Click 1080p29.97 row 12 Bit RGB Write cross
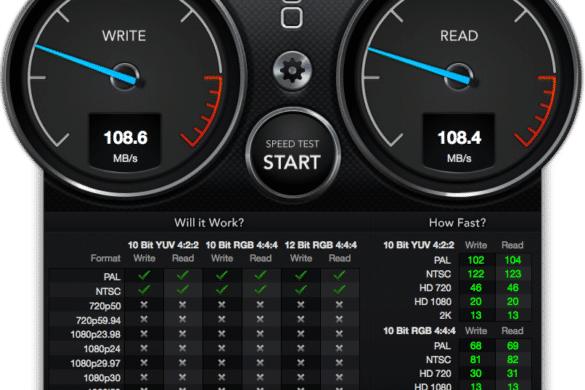 tap(301, 363)
